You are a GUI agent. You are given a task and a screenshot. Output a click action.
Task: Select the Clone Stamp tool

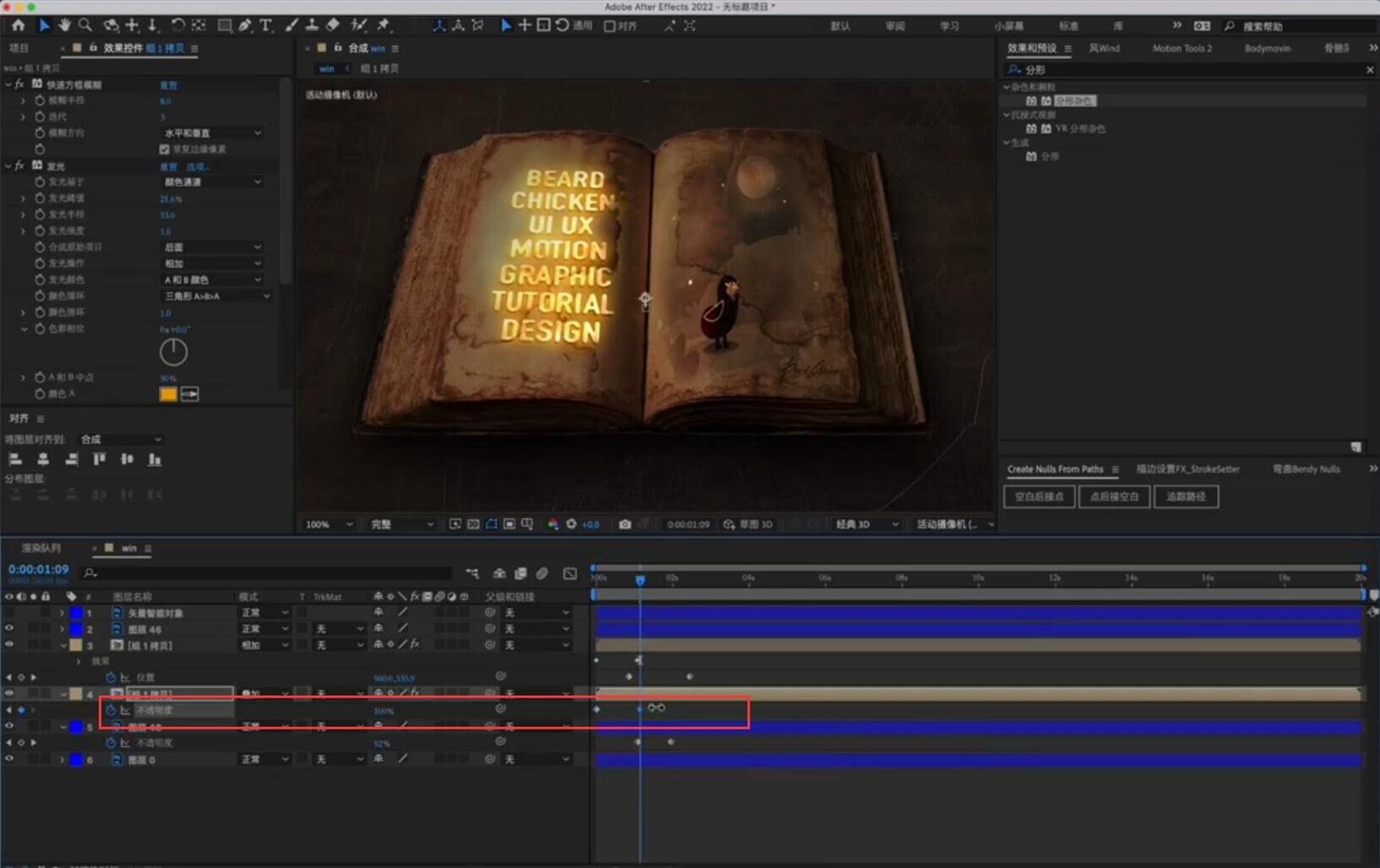[x=312, y=25]
